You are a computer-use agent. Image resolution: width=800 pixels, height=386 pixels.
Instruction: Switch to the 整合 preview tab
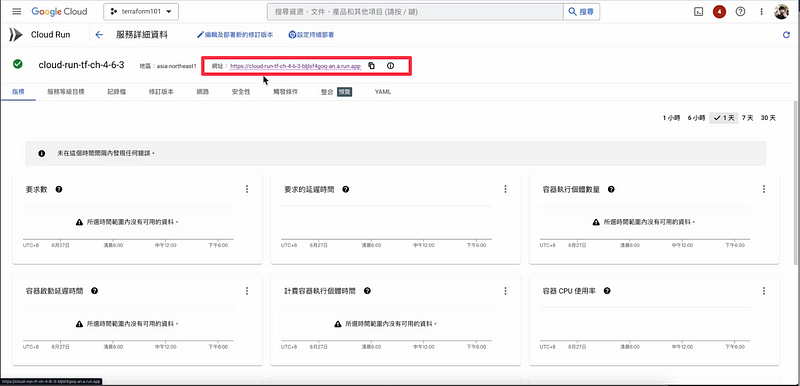click(337, 92)
